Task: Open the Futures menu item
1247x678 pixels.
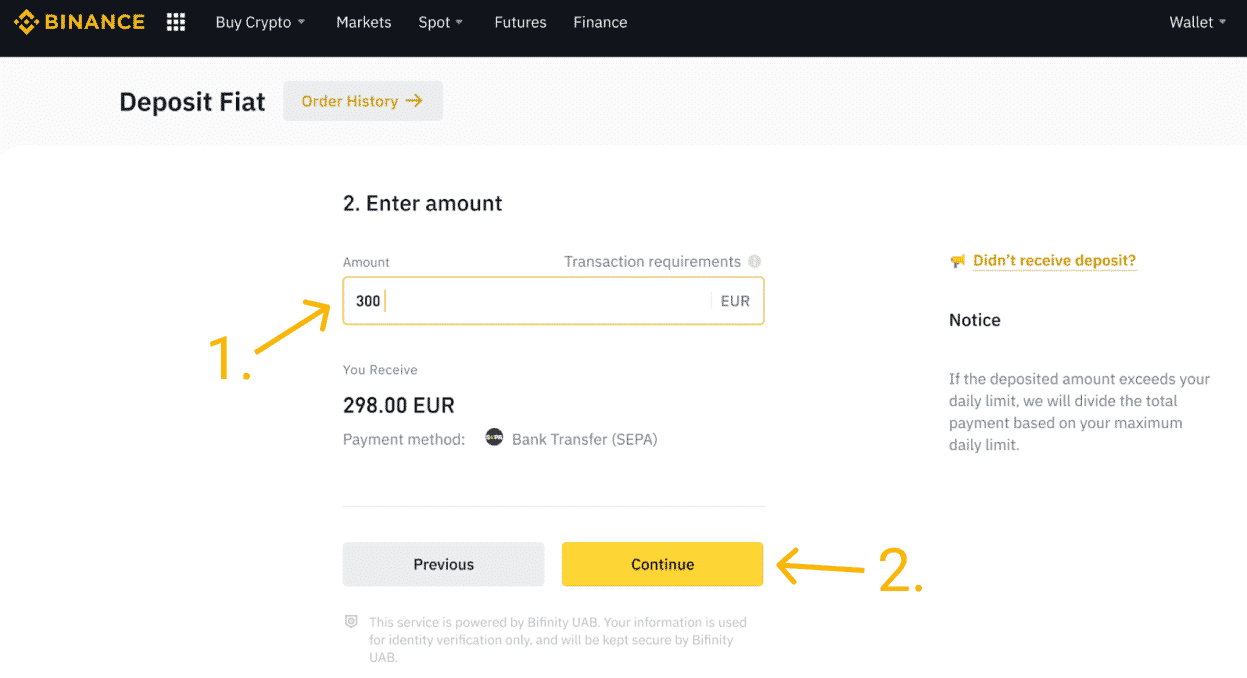Action: tap(520, 22)
